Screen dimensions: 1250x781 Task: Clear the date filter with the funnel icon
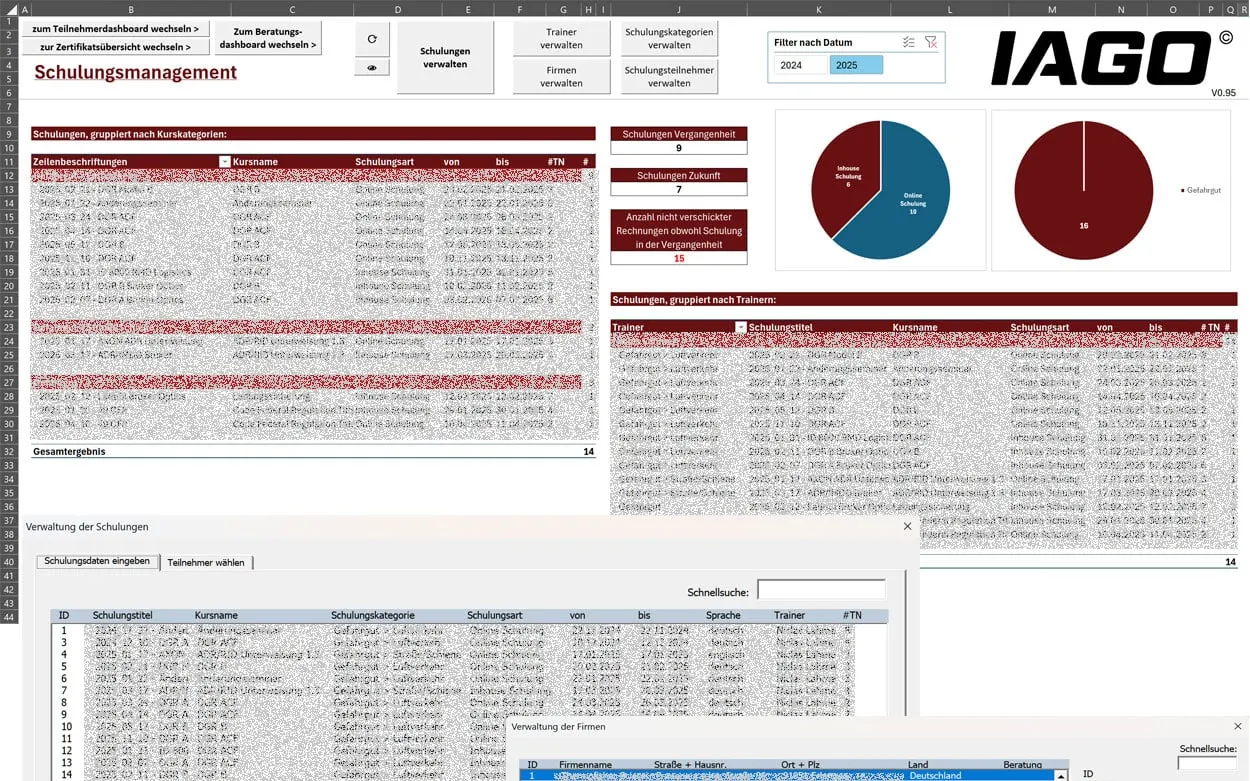[931, 42]
